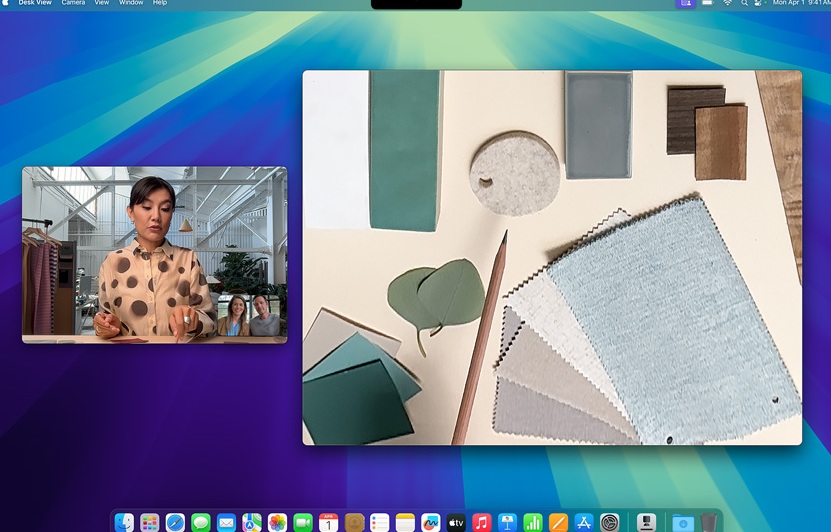
Task: Check battery status in menu bar
Action: pos(708,3)
